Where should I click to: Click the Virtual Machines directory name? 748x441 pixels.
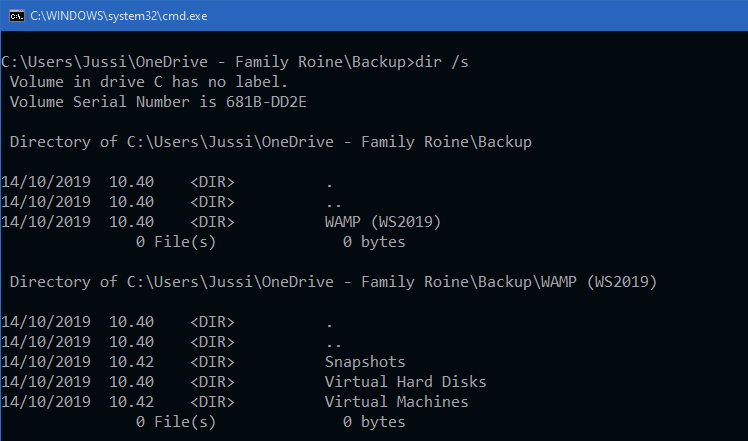click(x=396, y=402)
